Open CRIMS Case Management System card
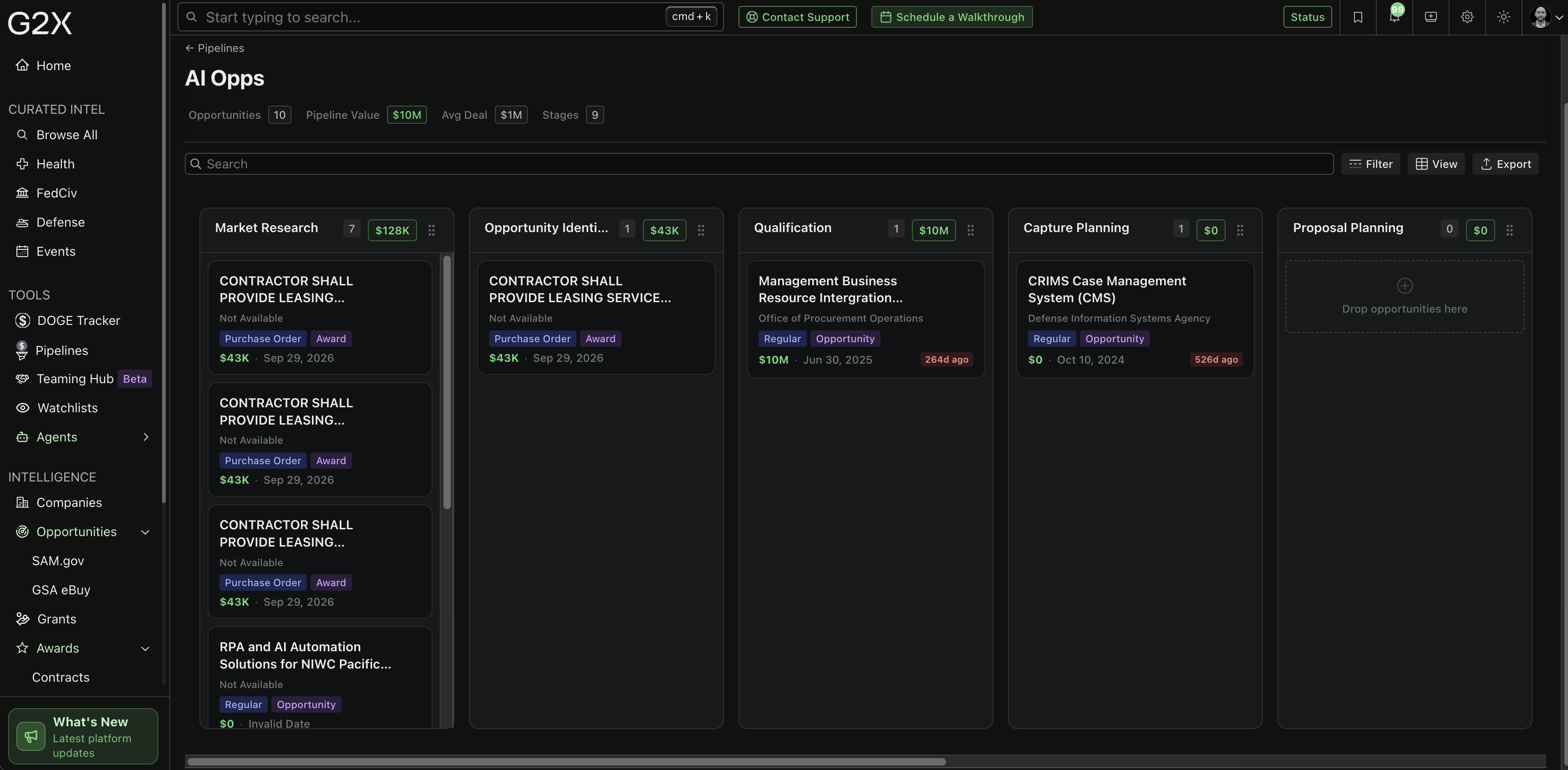Image resolution: width=1568 pixels, height=770 pixels. (1135, 319)
